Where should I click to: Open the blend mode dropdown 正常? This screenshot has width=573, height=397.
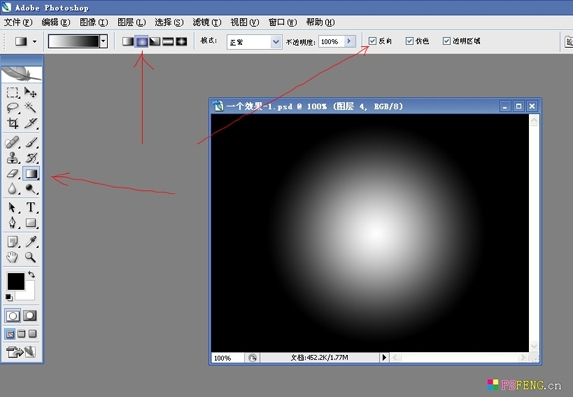[254, 42]
